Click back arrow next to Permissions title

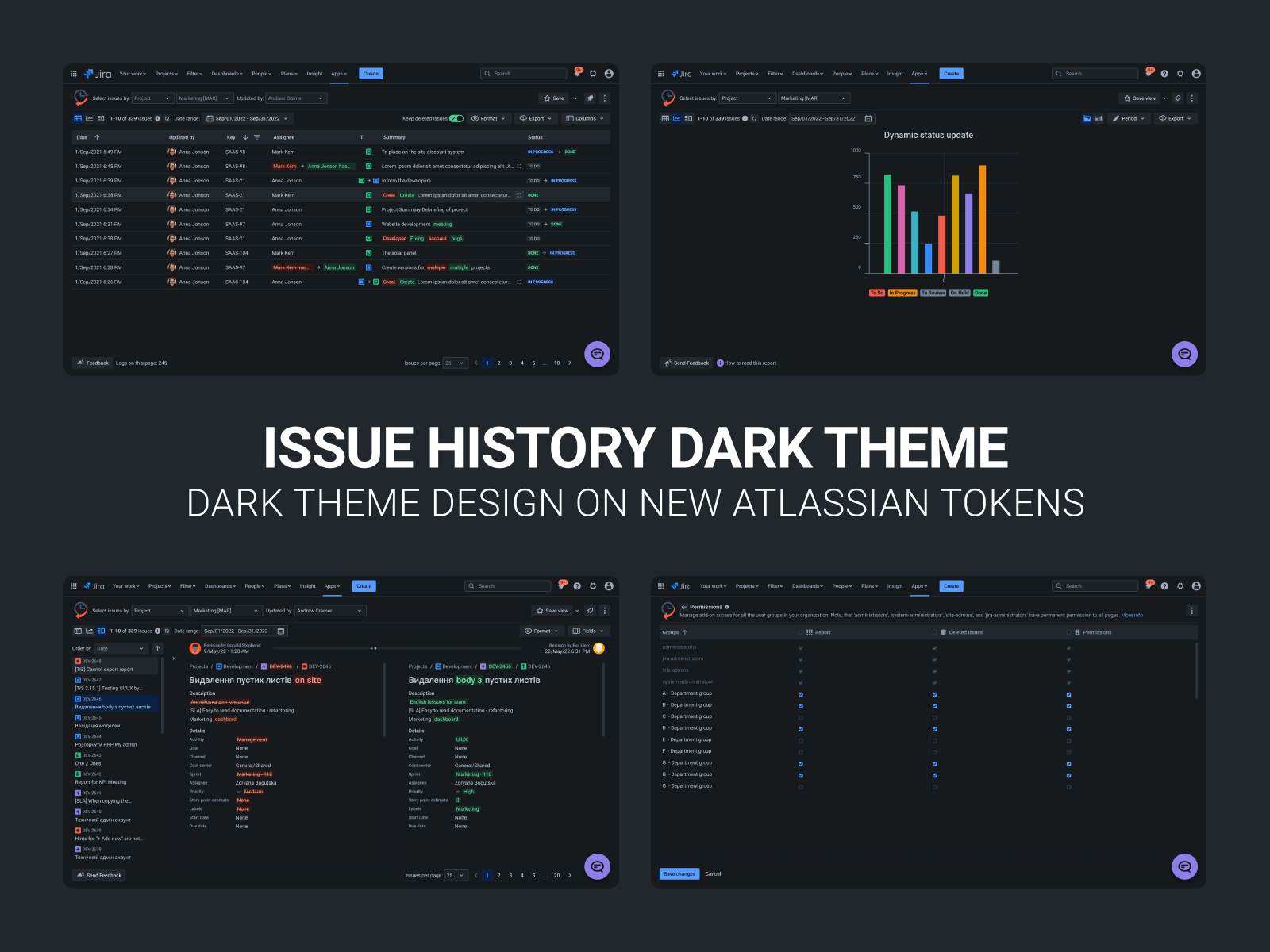pos(684,607)
